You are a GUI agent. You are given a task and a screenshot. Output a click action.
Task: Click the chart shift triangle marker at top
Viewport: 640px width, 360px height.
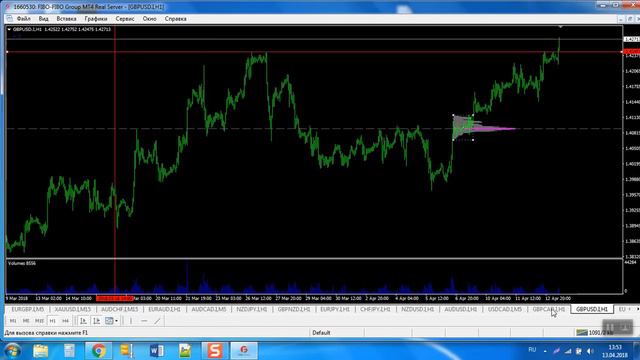(x=560, y=27)
